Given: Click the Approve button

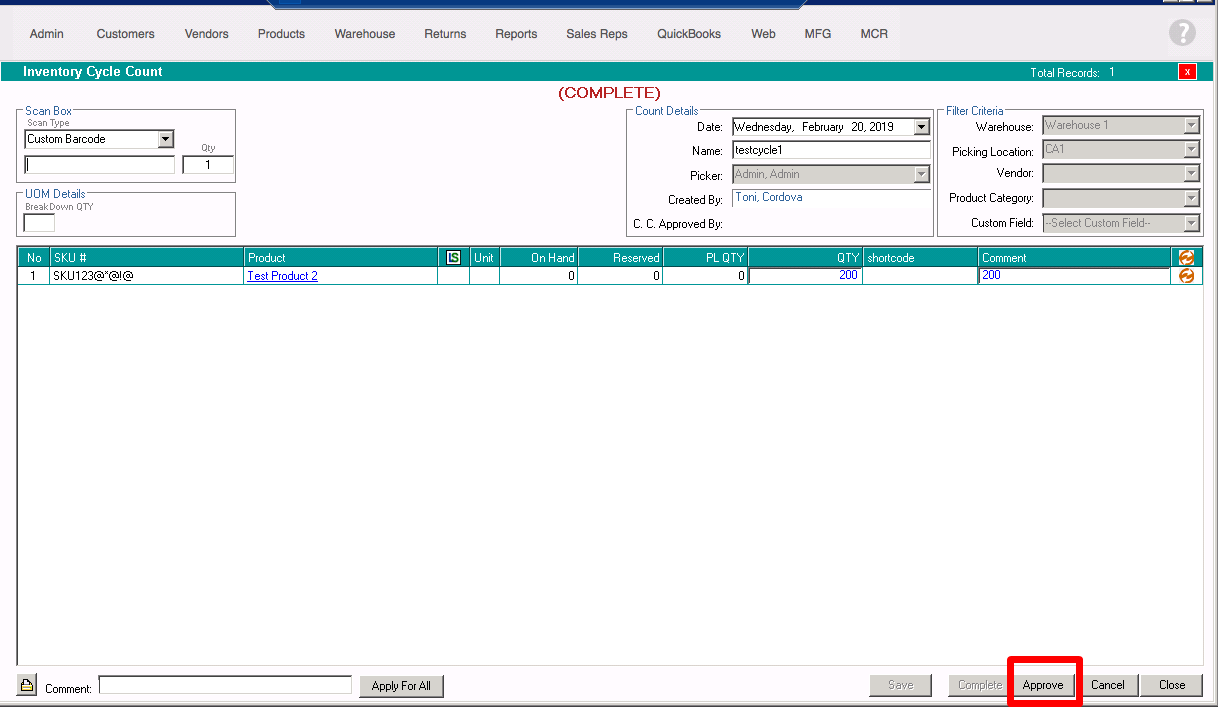Looking at the screenshot, I should coord(1043,685).
